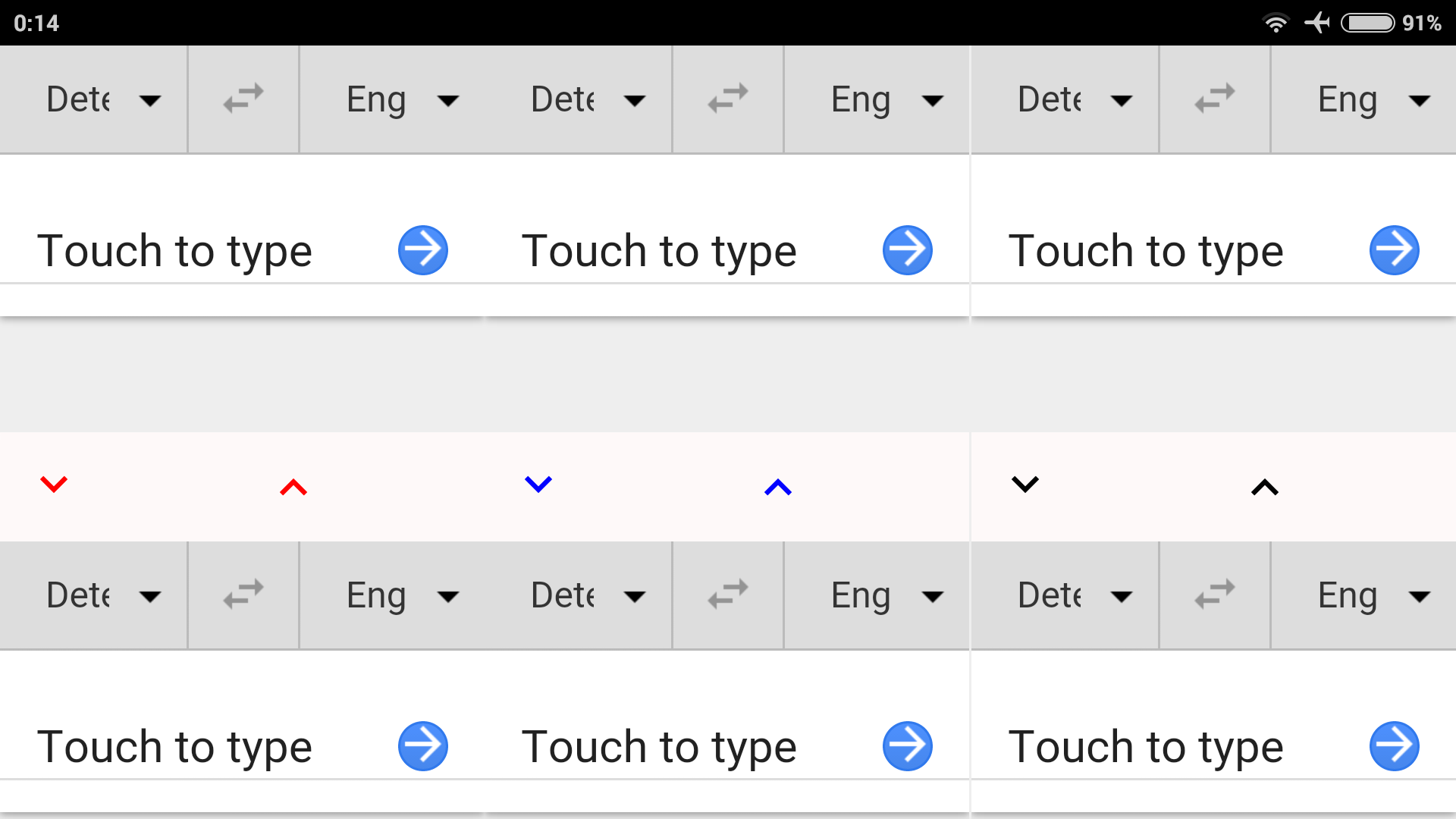Tap blue arrow button in bottom-right translator panel

1395,746
